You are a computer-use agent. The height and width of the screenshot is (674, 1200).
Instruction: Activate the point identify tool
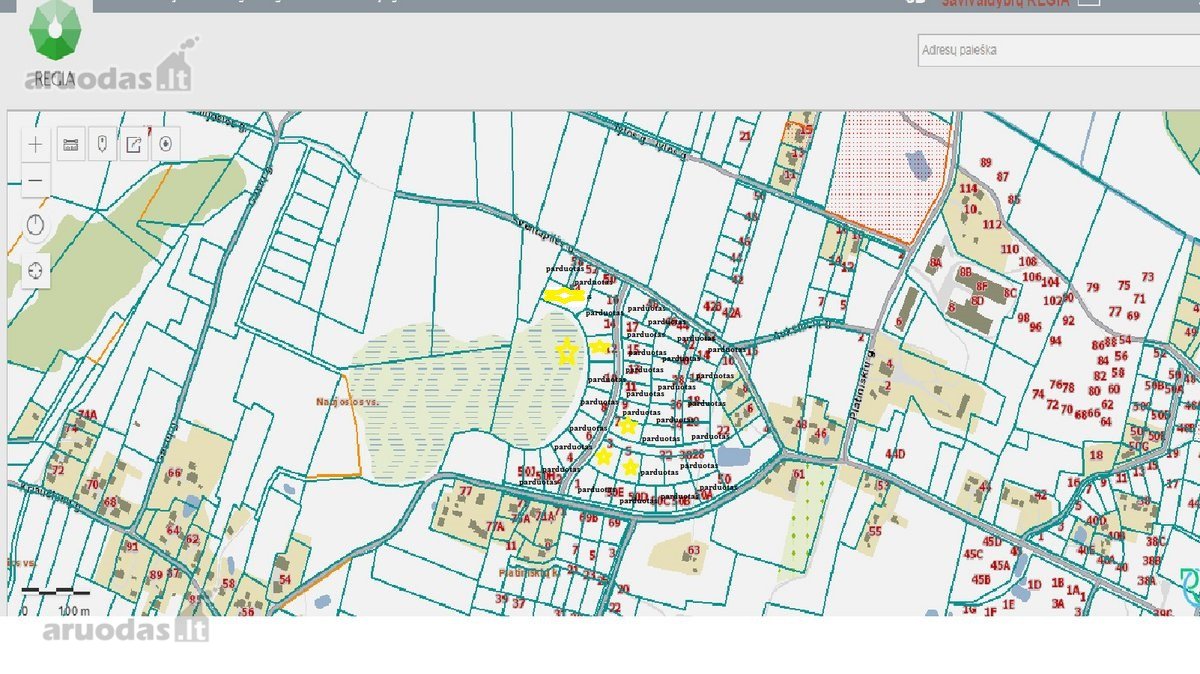(x=165, y=144)
